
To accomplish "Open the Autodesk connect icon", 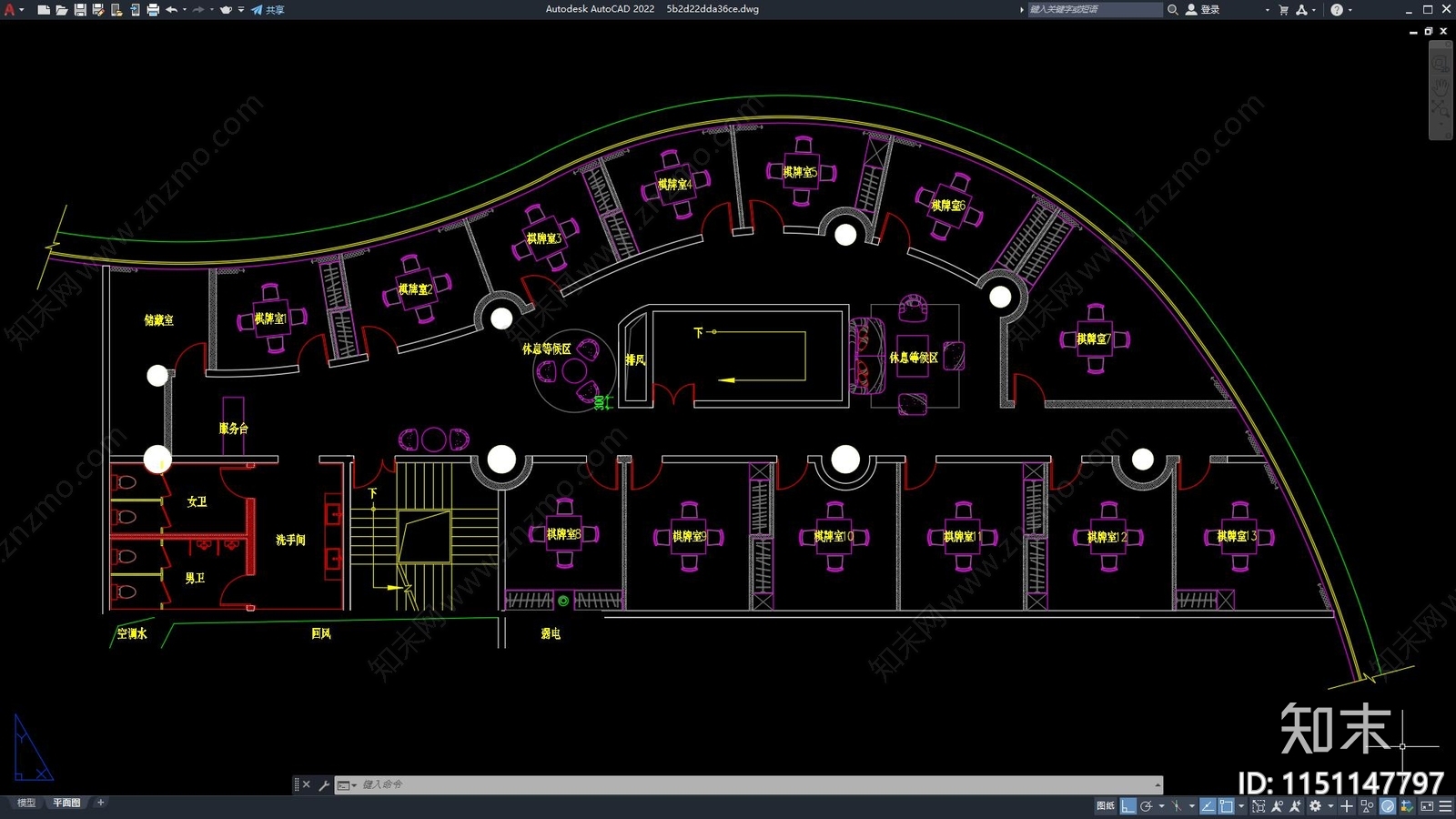I will [x=1301, y=9].
